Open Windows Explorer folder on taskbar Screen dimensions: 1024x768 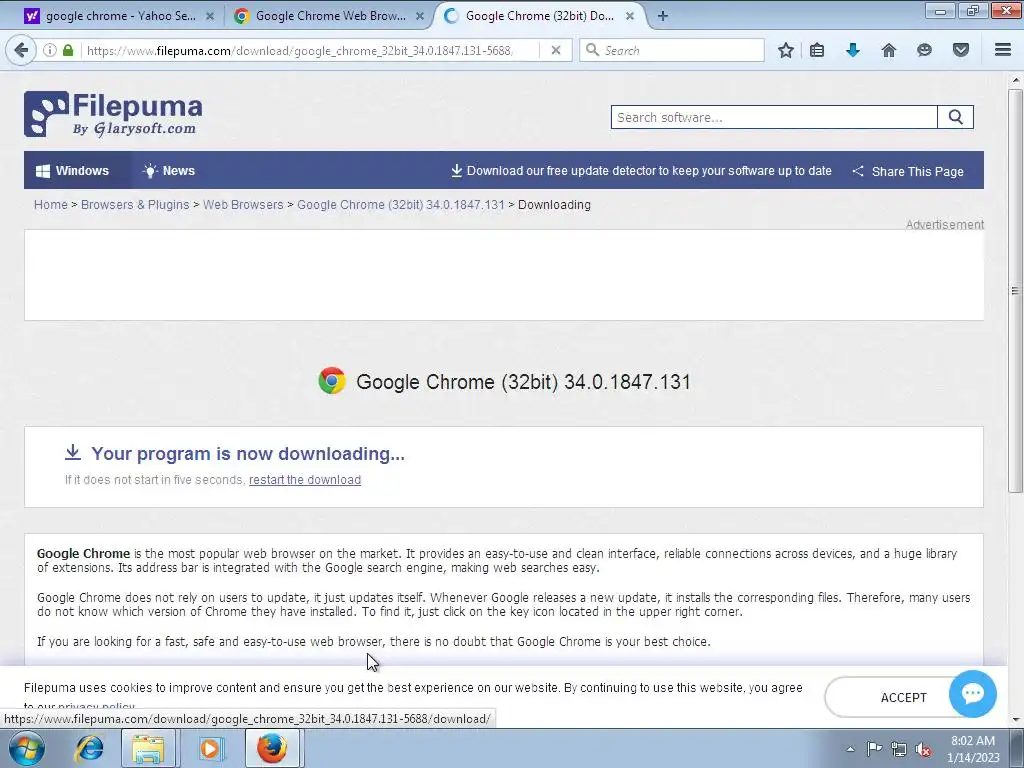click(x=148, y=748)
